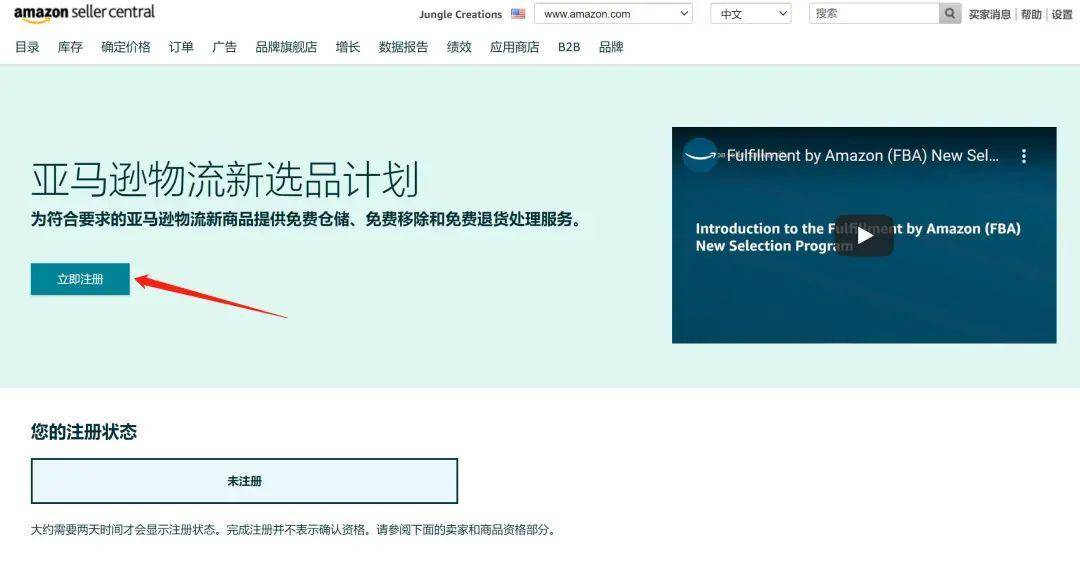Click the 未注册 status box
The image size is (1080, 567).
click(x=245, y=481)
